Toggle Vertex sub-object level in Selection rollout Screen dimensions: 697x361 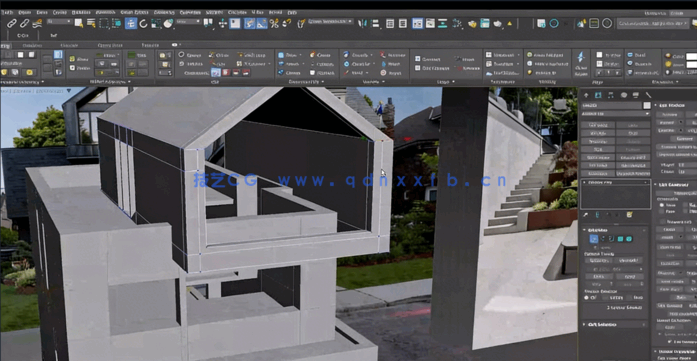(594, 239)
